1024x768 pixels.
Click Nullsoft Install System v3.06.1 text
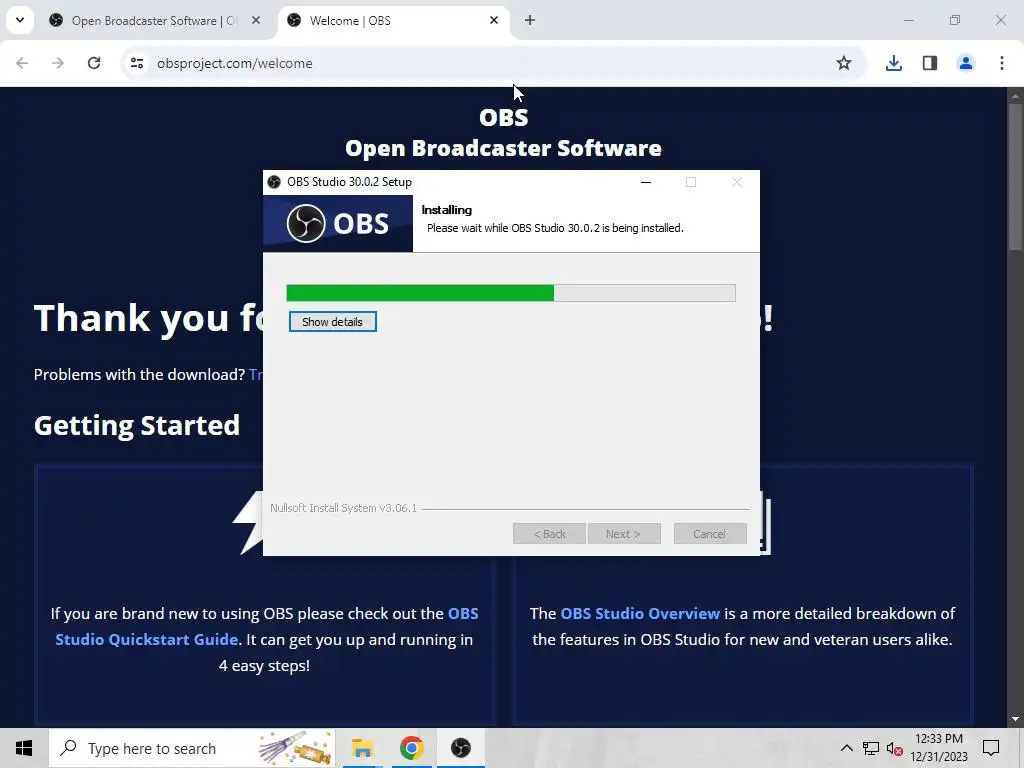344,508
